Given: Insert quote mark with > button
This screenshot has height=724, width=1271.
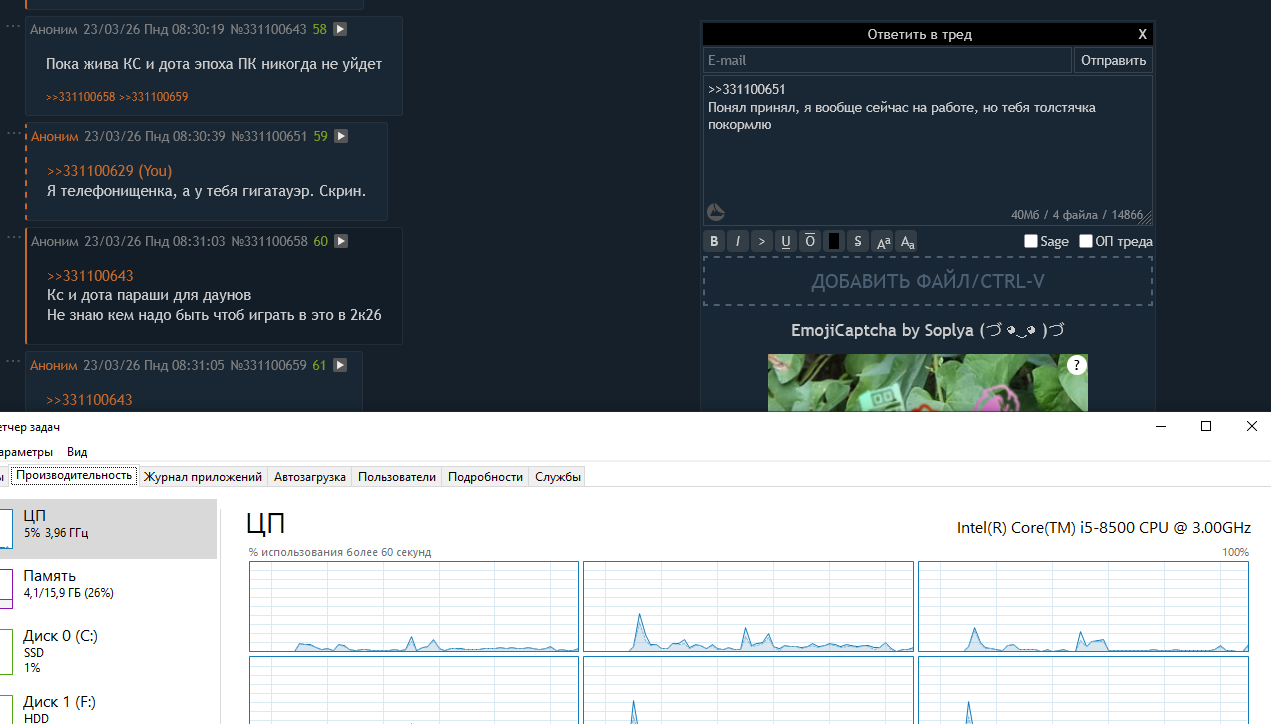Looking at the screenshot, I should tap(762, 241).
